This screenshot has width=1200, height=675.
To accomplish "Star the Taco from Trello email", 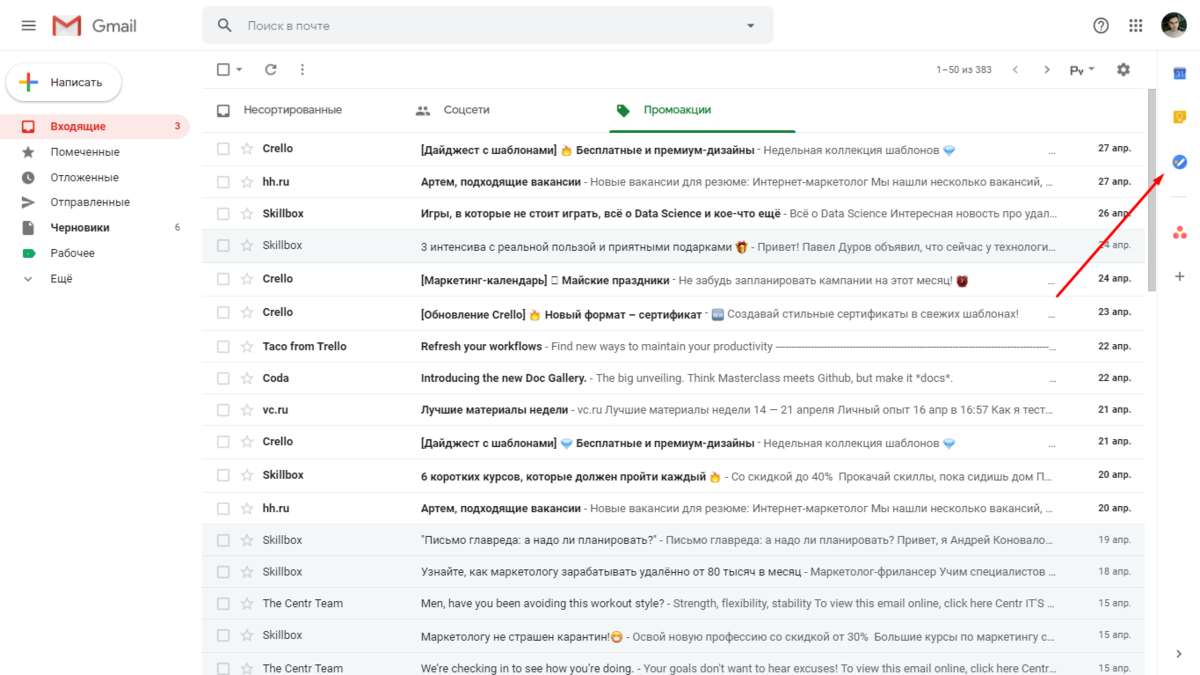I will coord(247,347).
